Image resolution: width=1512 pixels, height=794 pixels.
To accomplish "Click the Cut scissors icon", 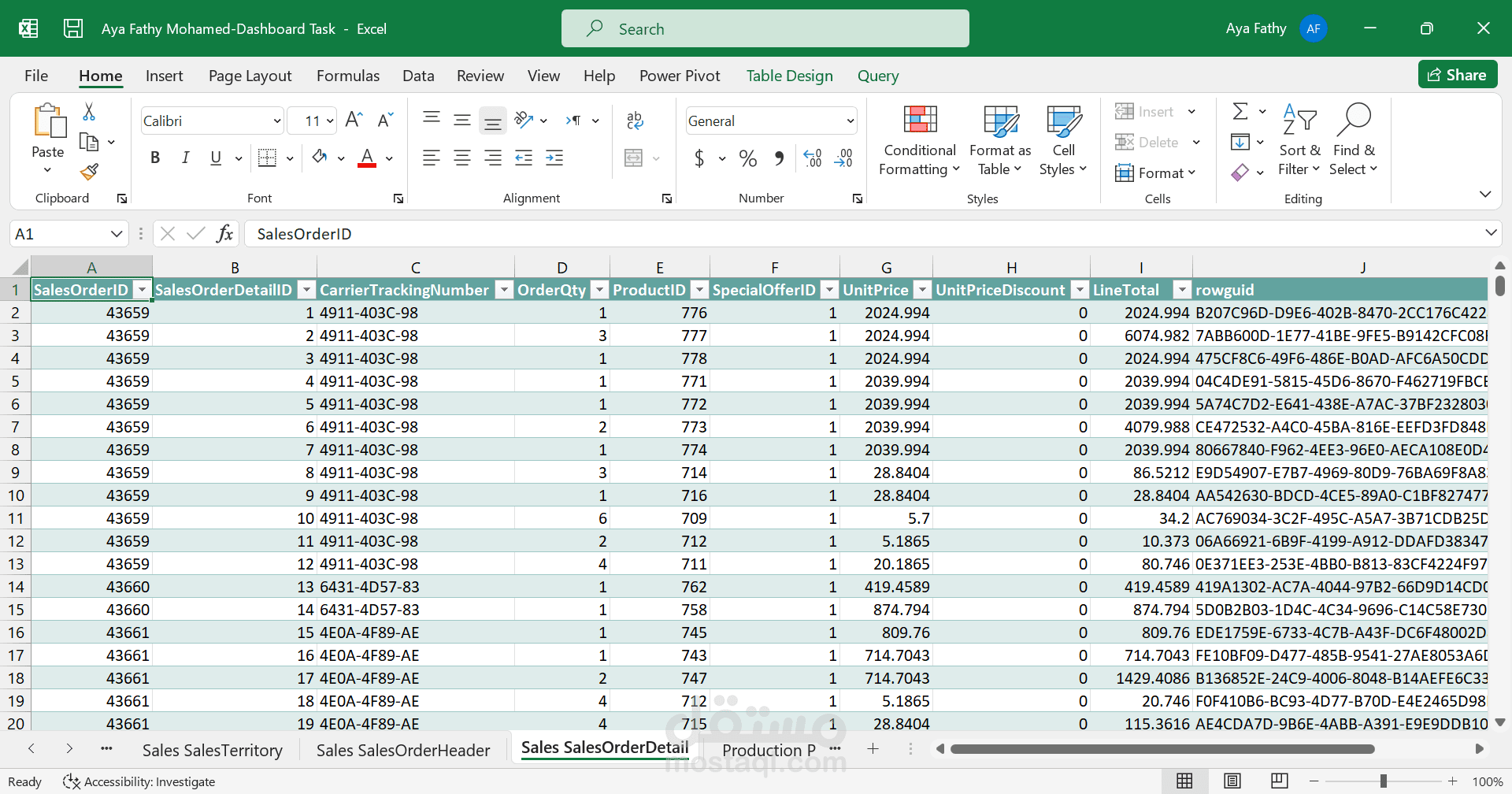I will [89, 112].
